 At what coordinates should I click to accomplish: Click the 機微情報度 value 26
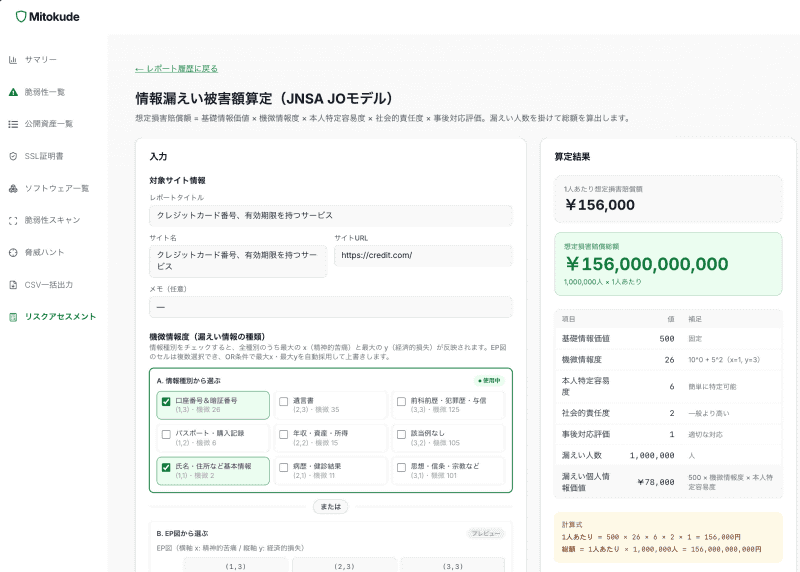pos(669,360)
